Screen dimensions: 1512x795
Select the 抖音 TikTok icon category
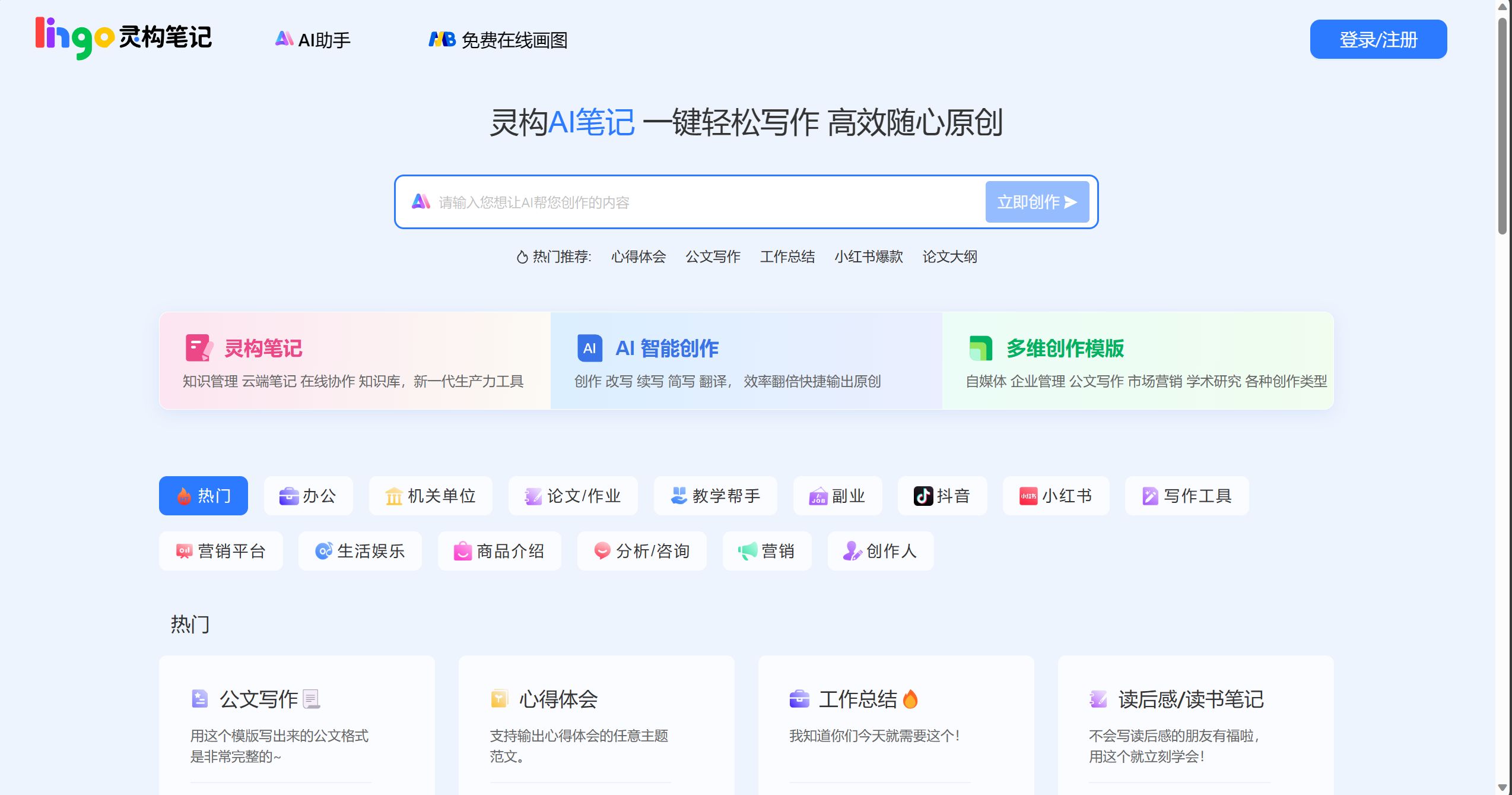[942, 496]
